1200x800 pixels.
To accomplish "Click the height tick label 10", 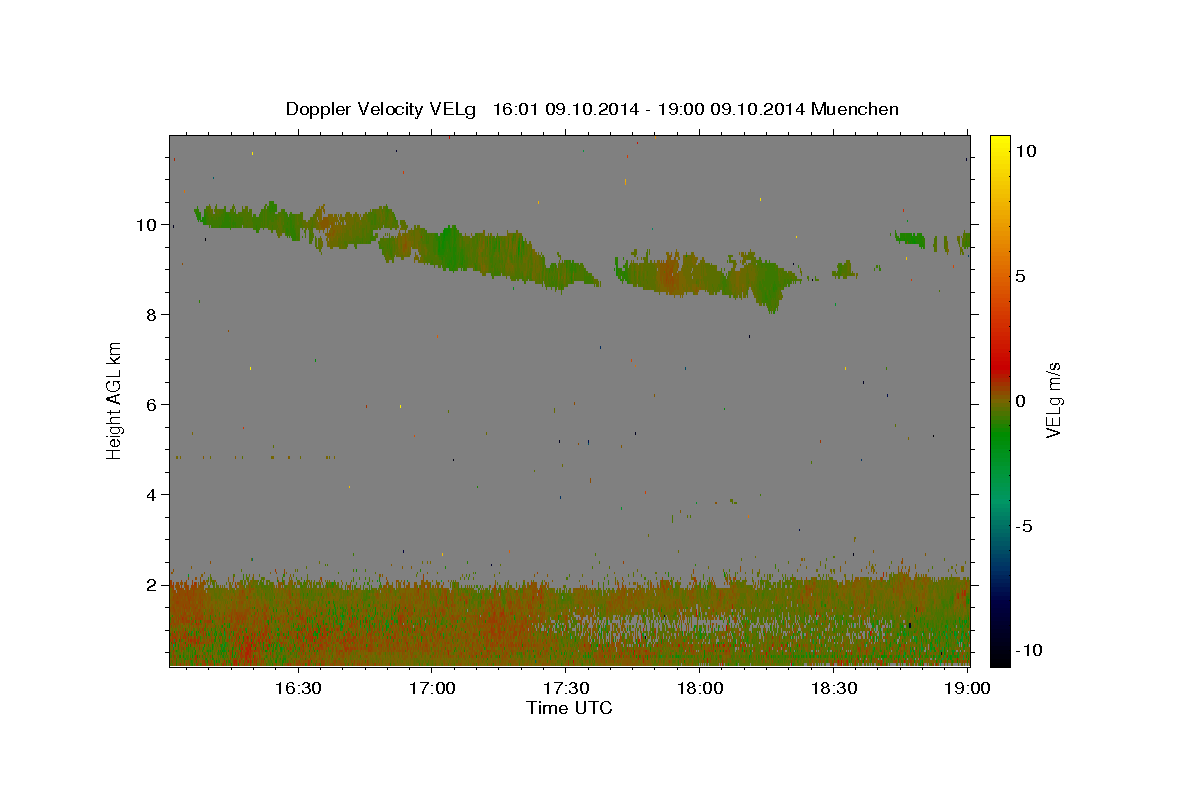I will point(148,225).
